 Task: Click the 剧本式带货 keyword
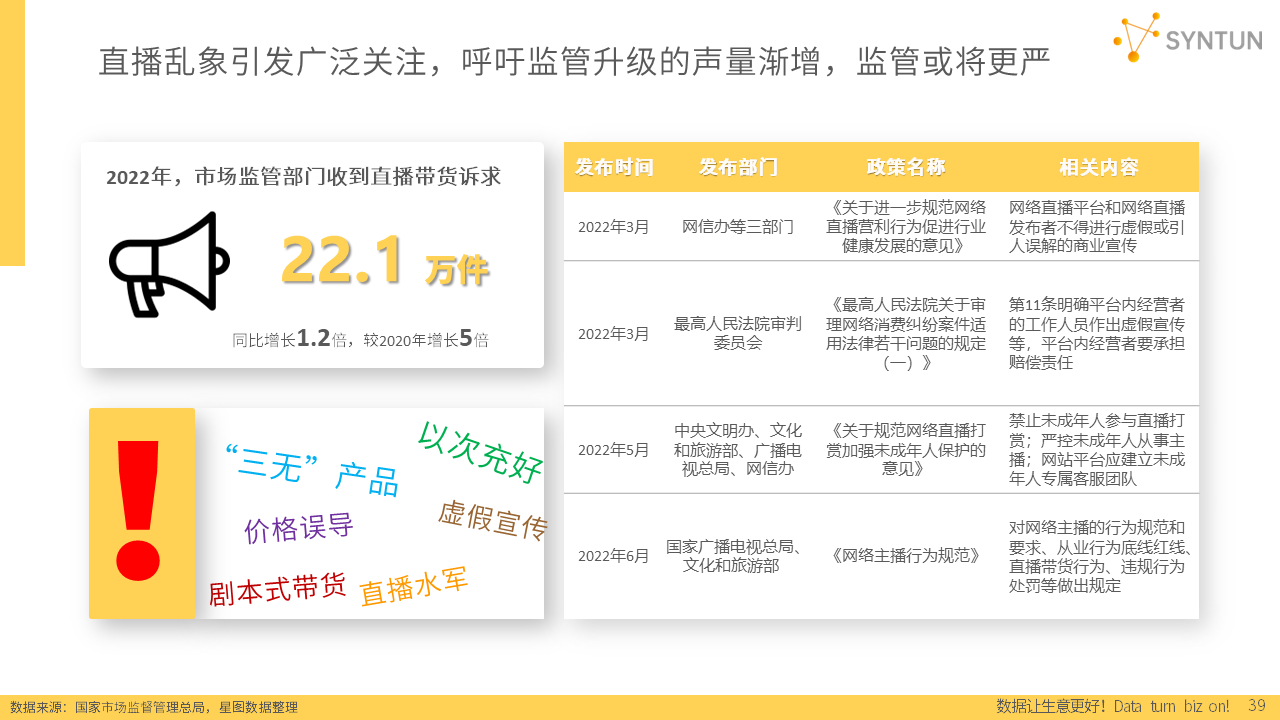pos(277,589)
